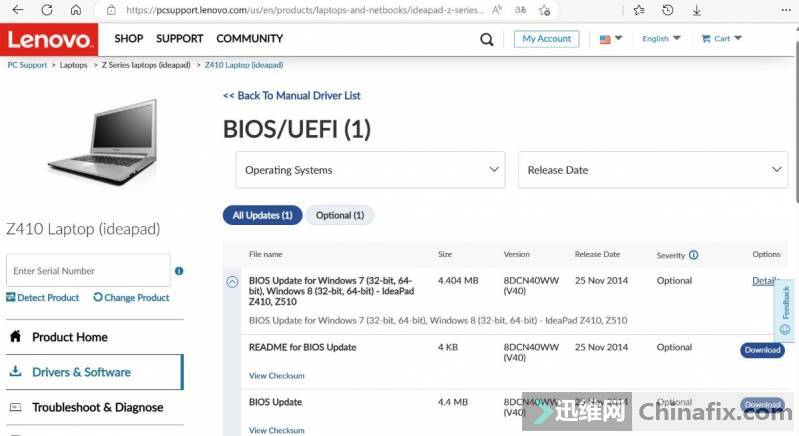The image size is (799, 436).
Task: Click the Lenovo logo
Action: pos(49,39)
